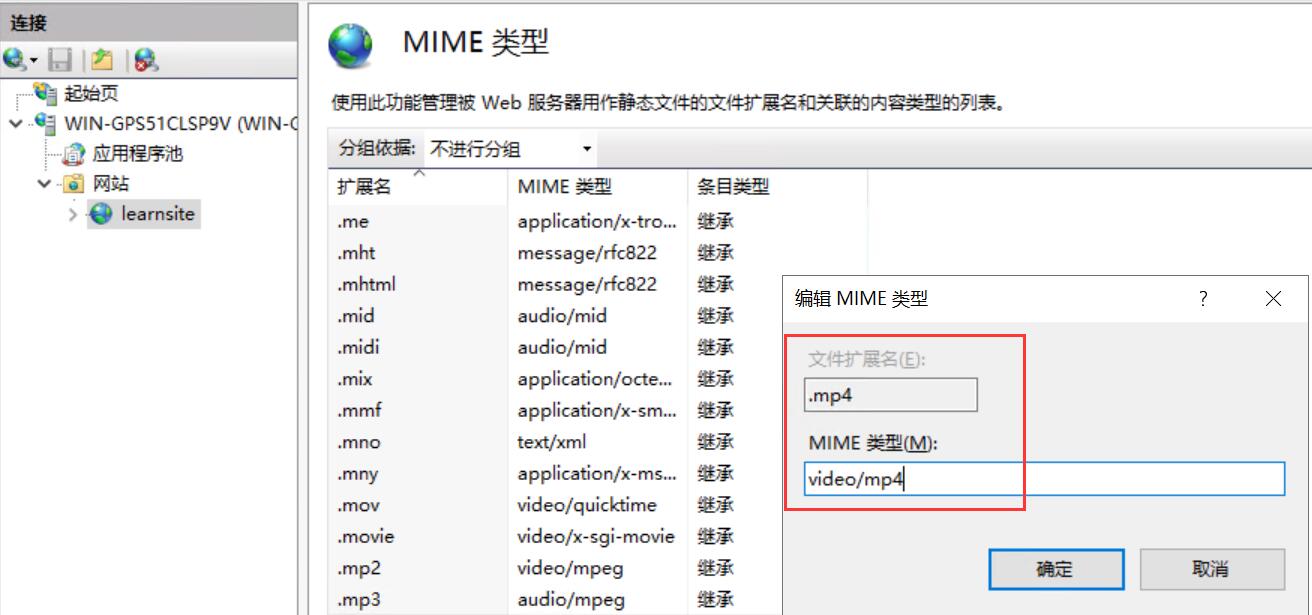
Task: Select the .mp2 extension row
Action: (359, 568)
